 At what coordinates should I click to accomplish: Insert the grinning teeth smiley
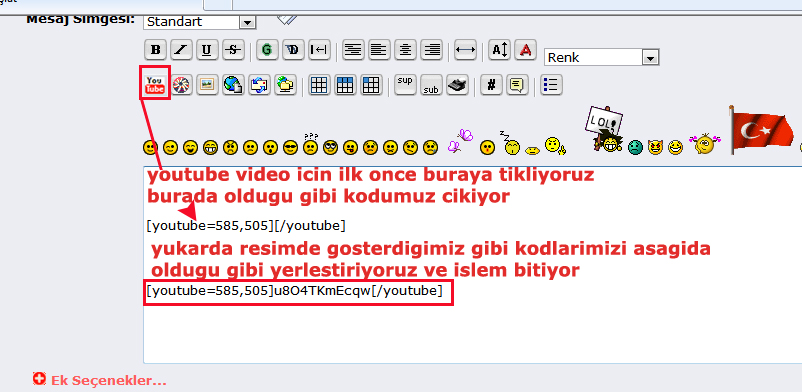tap(210, 148)
